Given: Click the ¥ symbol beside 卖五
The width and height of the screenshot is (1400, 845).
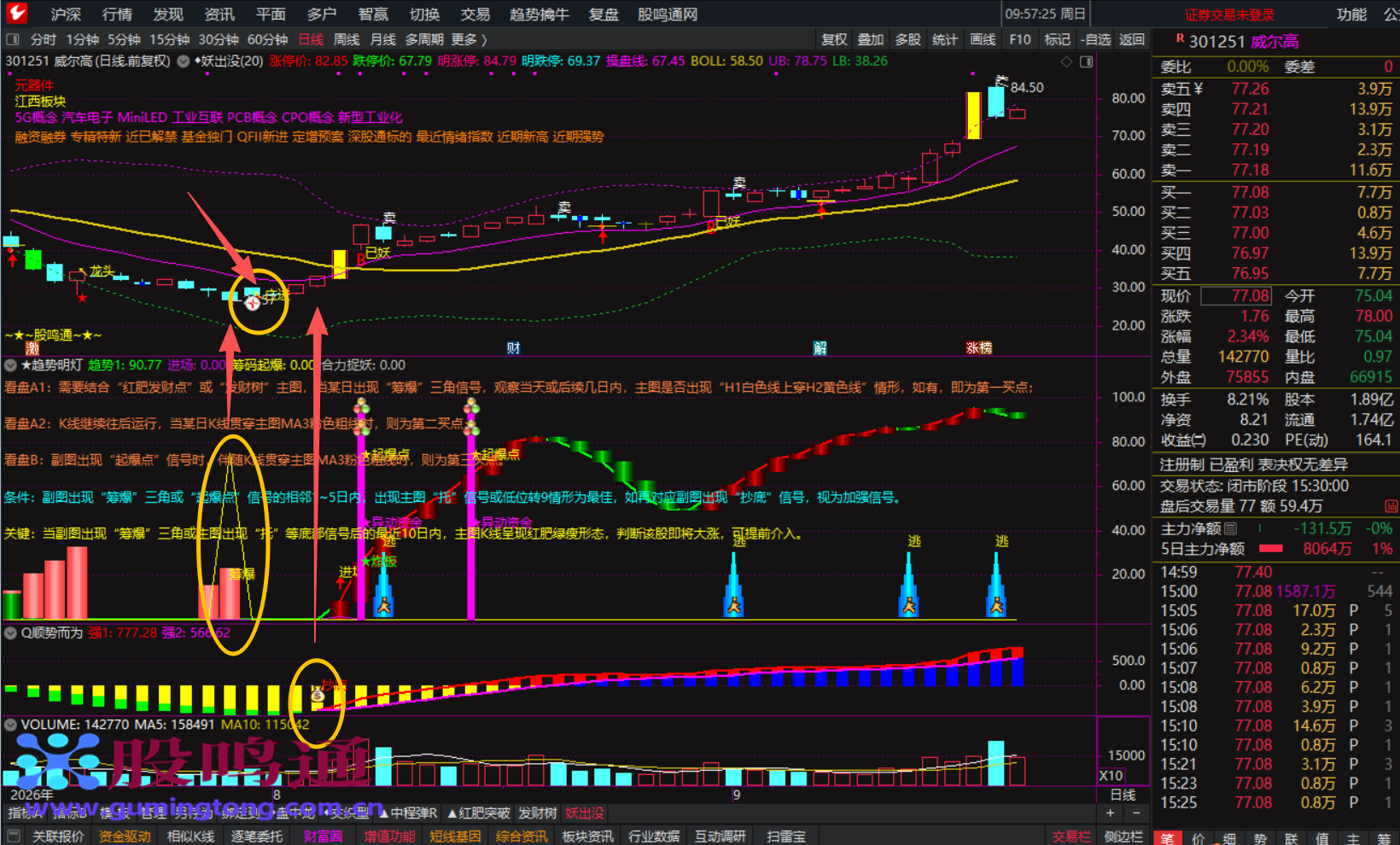Looking at the screenshot, I should tap(1199, 89).
